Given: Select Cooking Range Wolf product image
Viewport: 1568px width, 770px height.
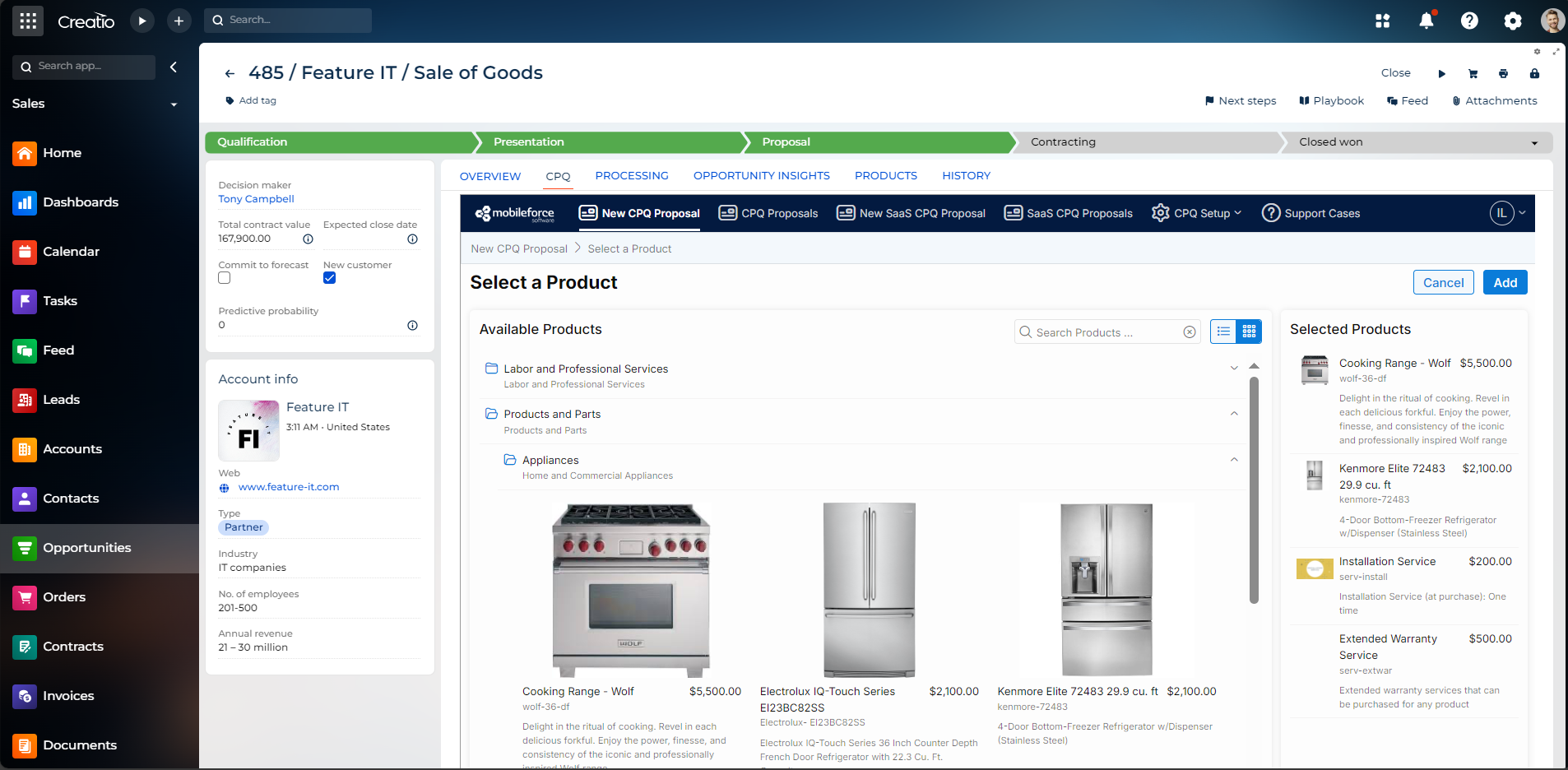Looking at the screenshot, I should 631,591.
